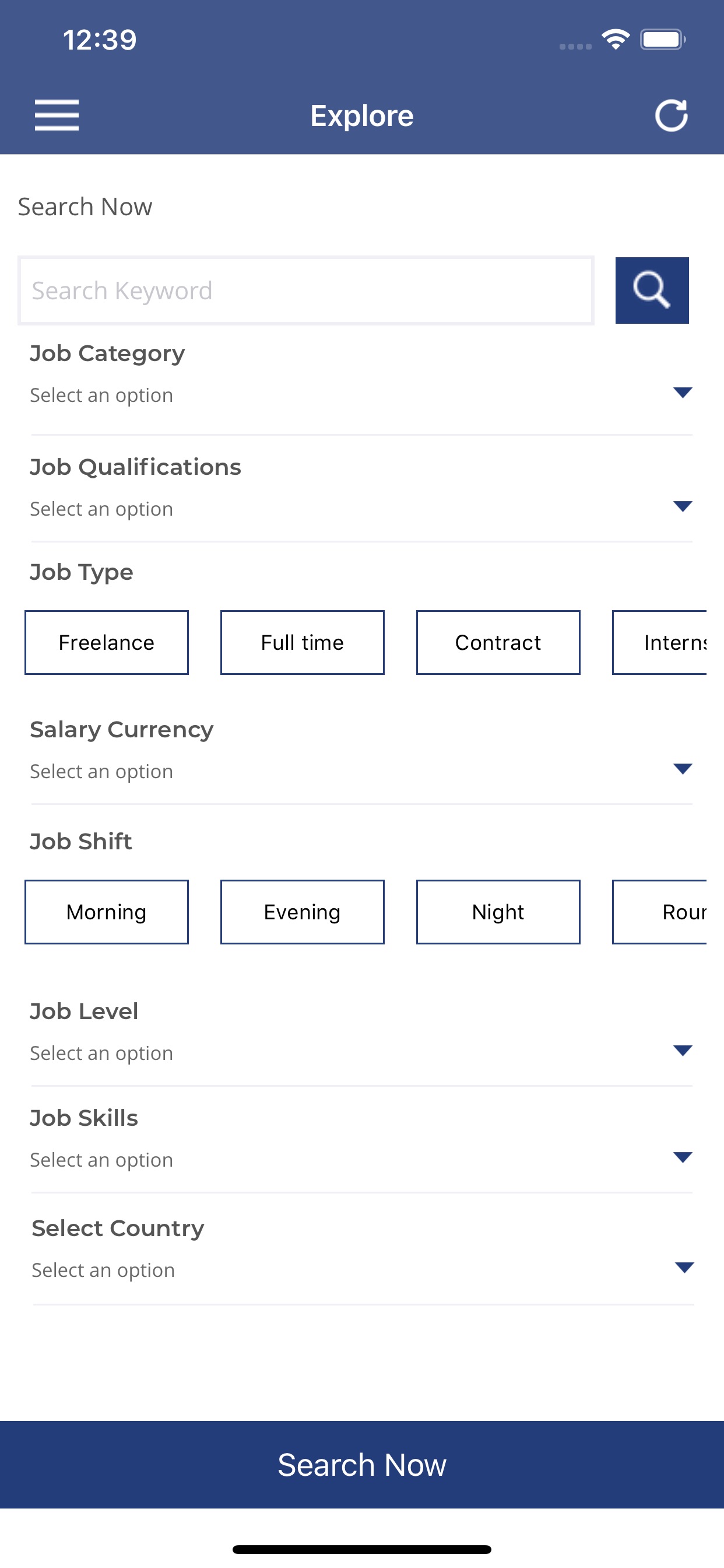724x1568 pixels.
Task: Tap the battery status icon
Action: click(662, 40)
